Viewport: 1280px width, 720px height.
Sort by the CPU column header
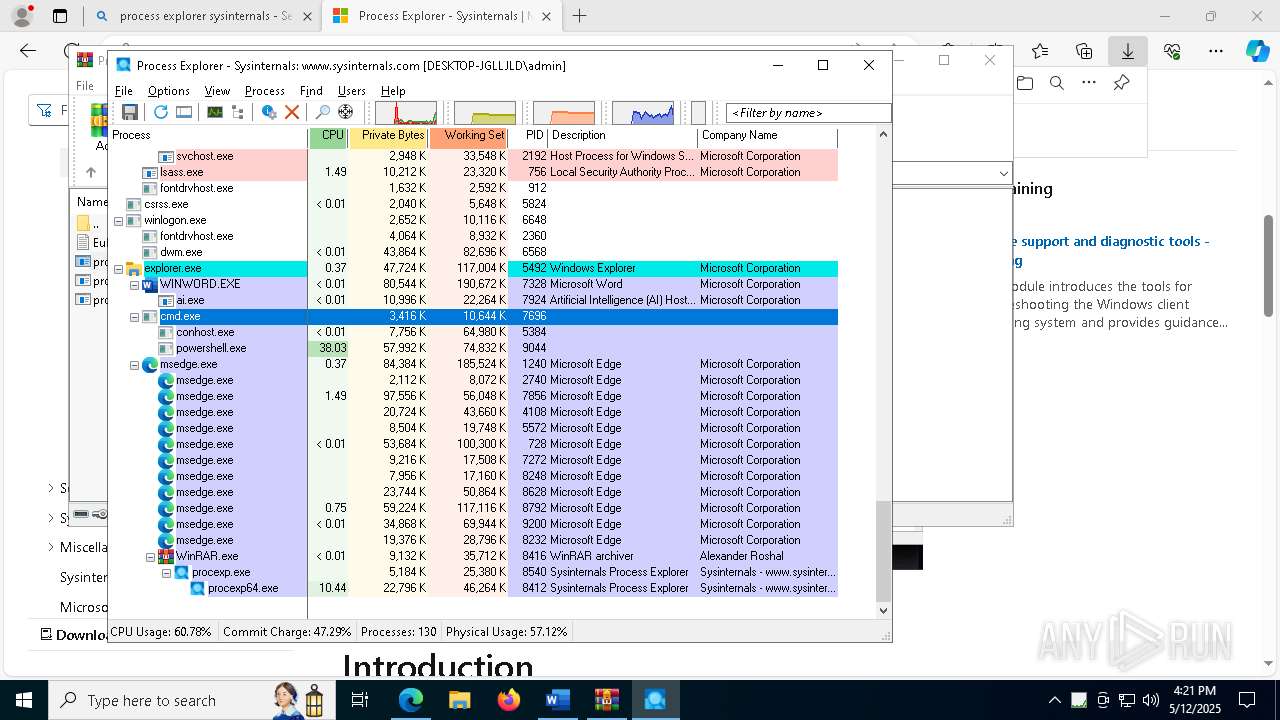pyautogui.click(x=329, y=136)
